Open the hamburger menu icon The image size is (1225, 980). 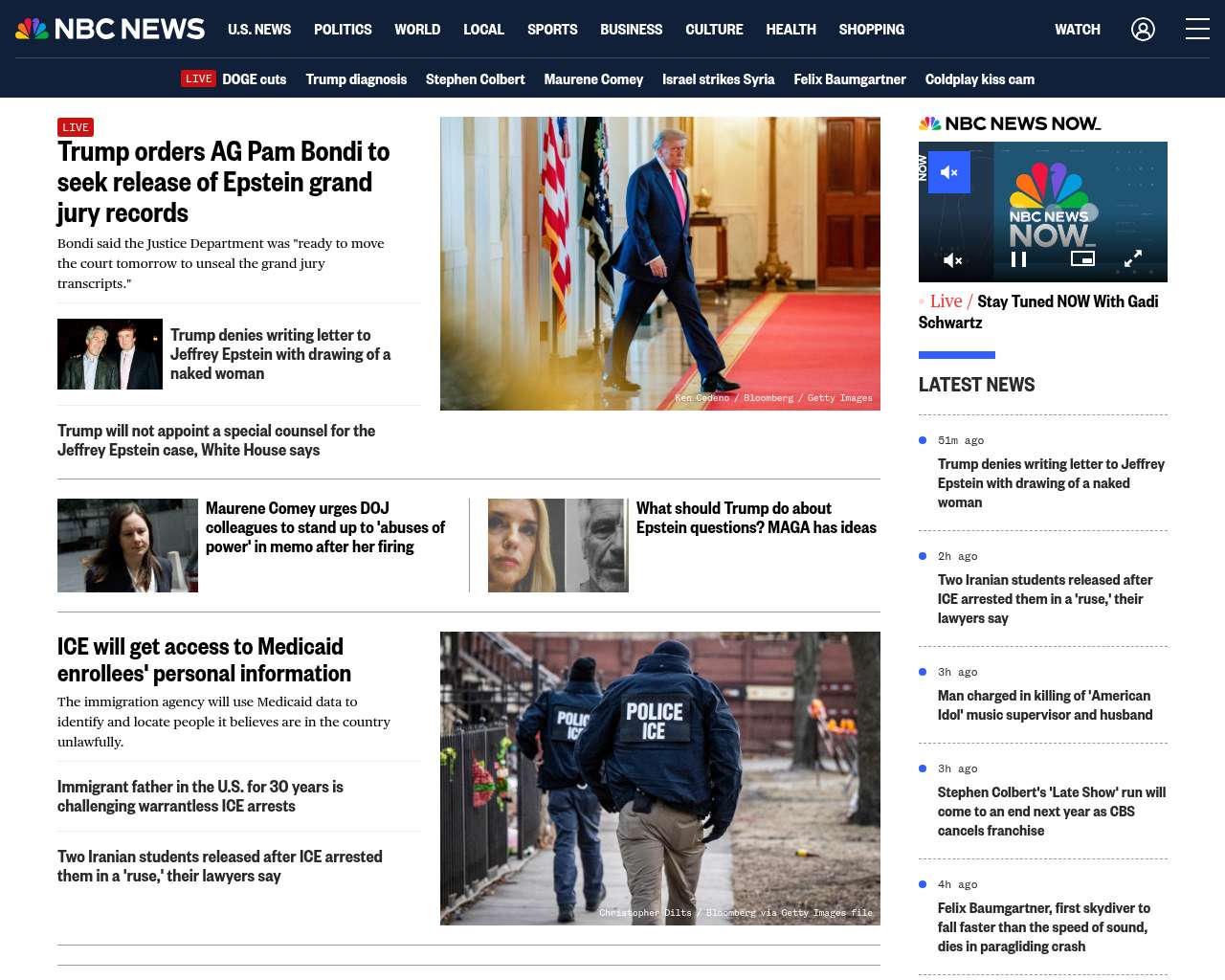[1197, 30]
